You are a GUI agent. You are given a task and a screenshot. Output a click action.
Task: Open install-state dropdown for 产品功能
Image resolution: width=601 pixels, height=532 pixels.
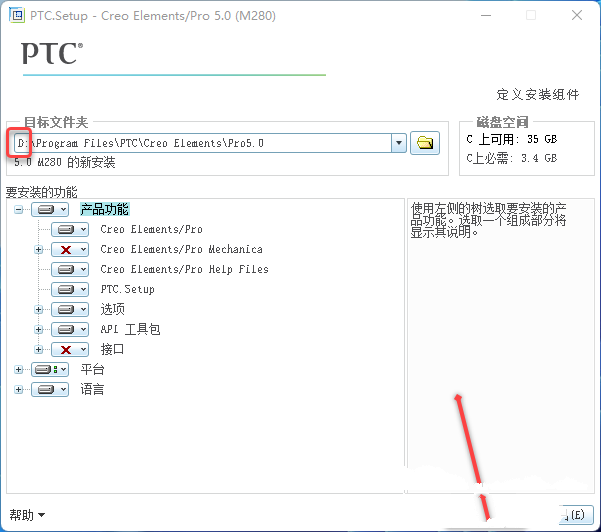(x=64, y=209)
